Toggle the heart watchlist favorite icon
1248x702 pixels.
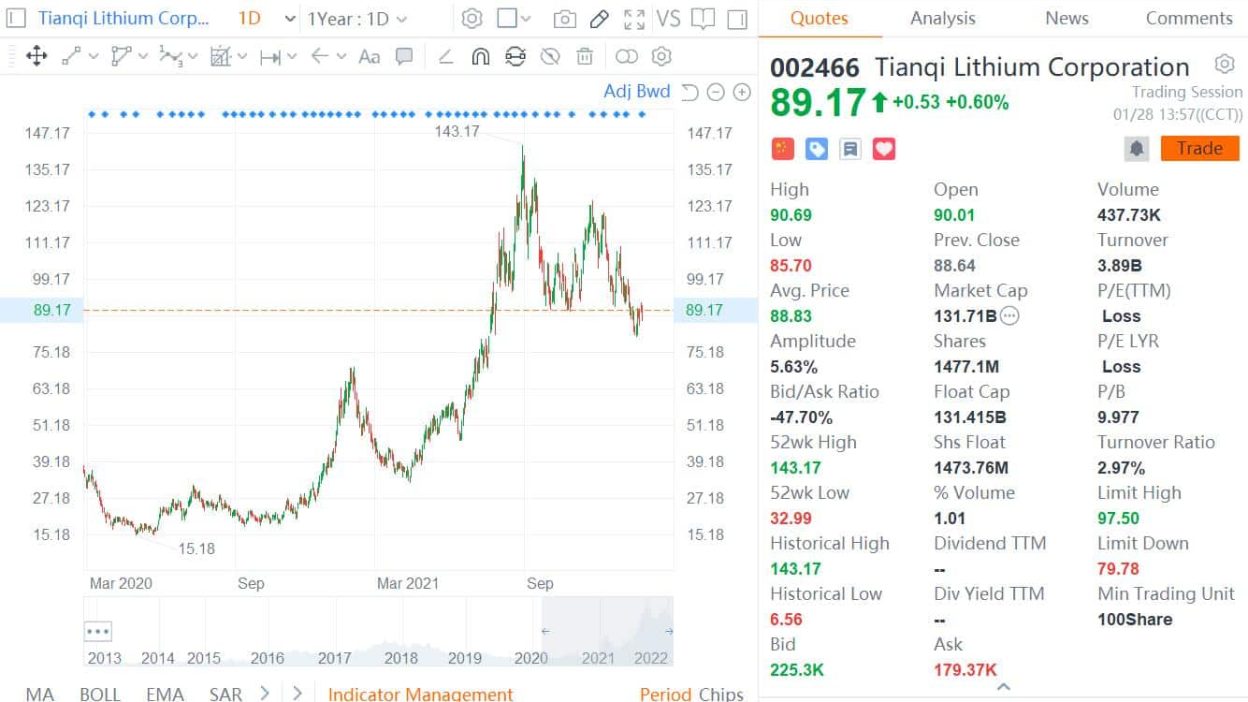pyautogui.click(x=884, y=149)
